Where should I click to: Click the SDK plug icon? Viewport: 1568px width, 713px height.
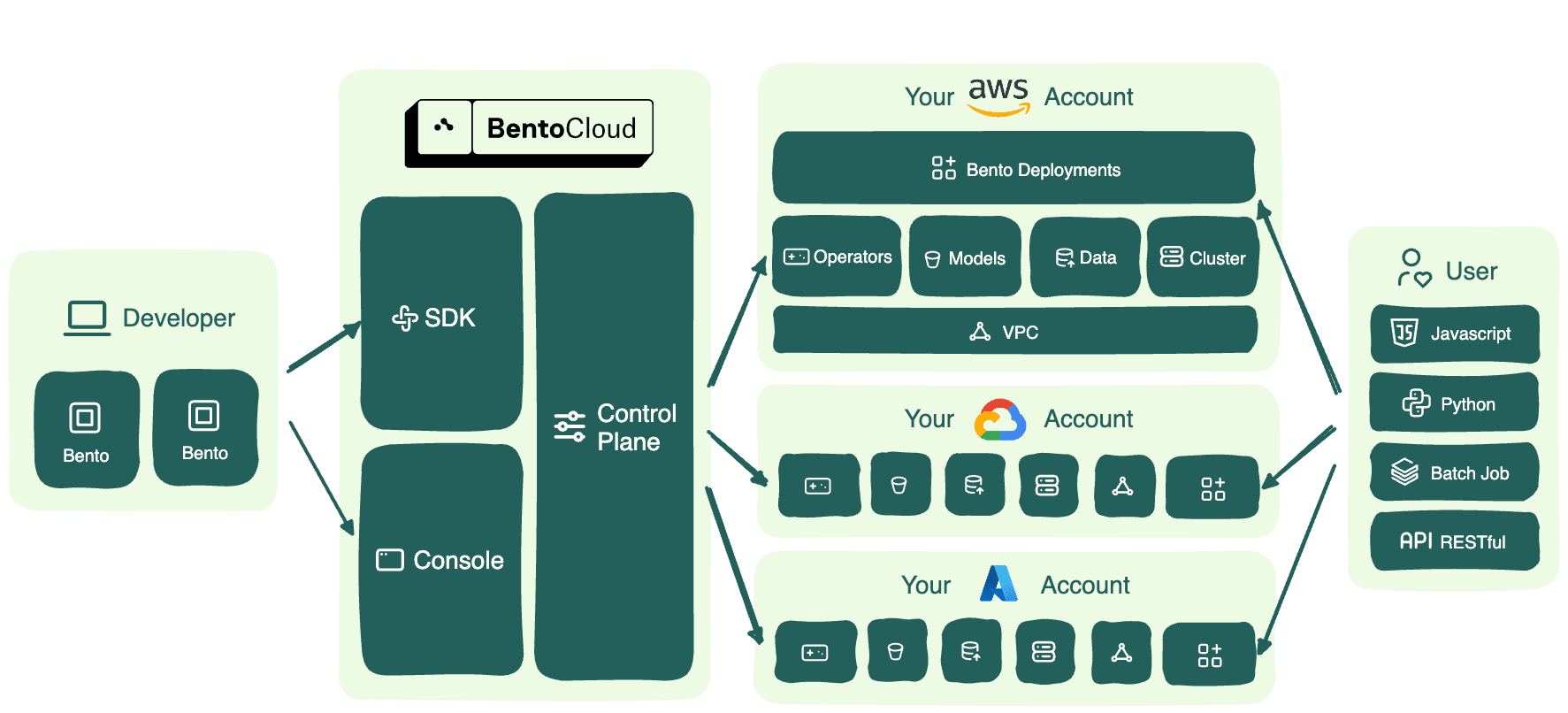pyautogui.click(x=405, y=318)
